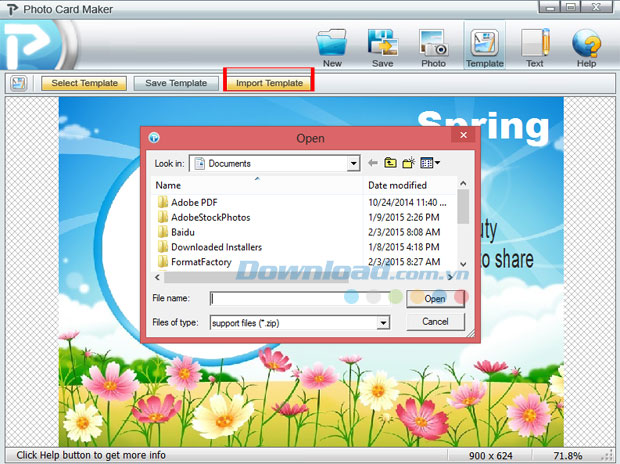Open Help from the toolbar
Viewport: 620px width, 464px height.
[x=586, y=46]
